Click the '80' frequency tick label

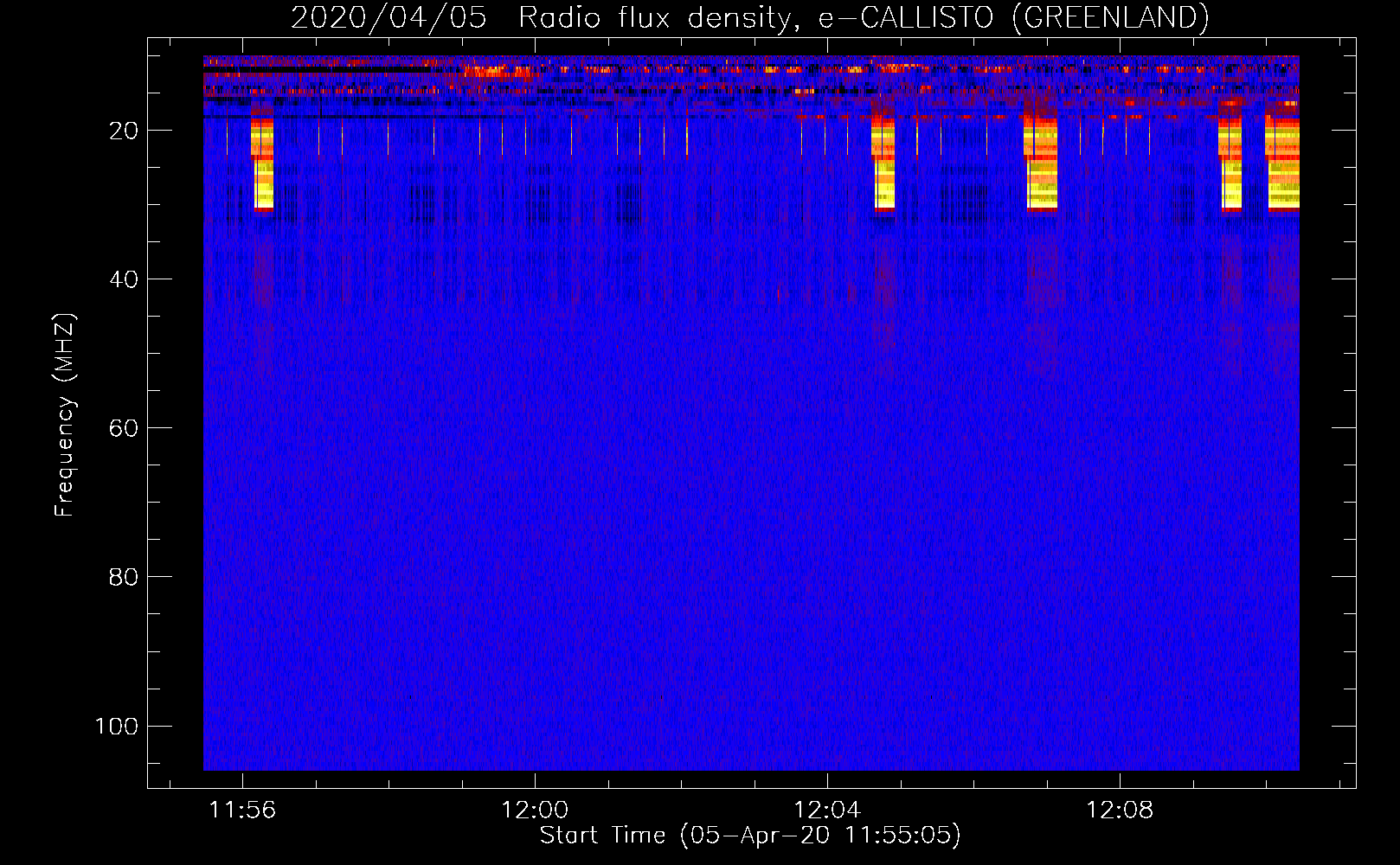[x=124, y=577]
